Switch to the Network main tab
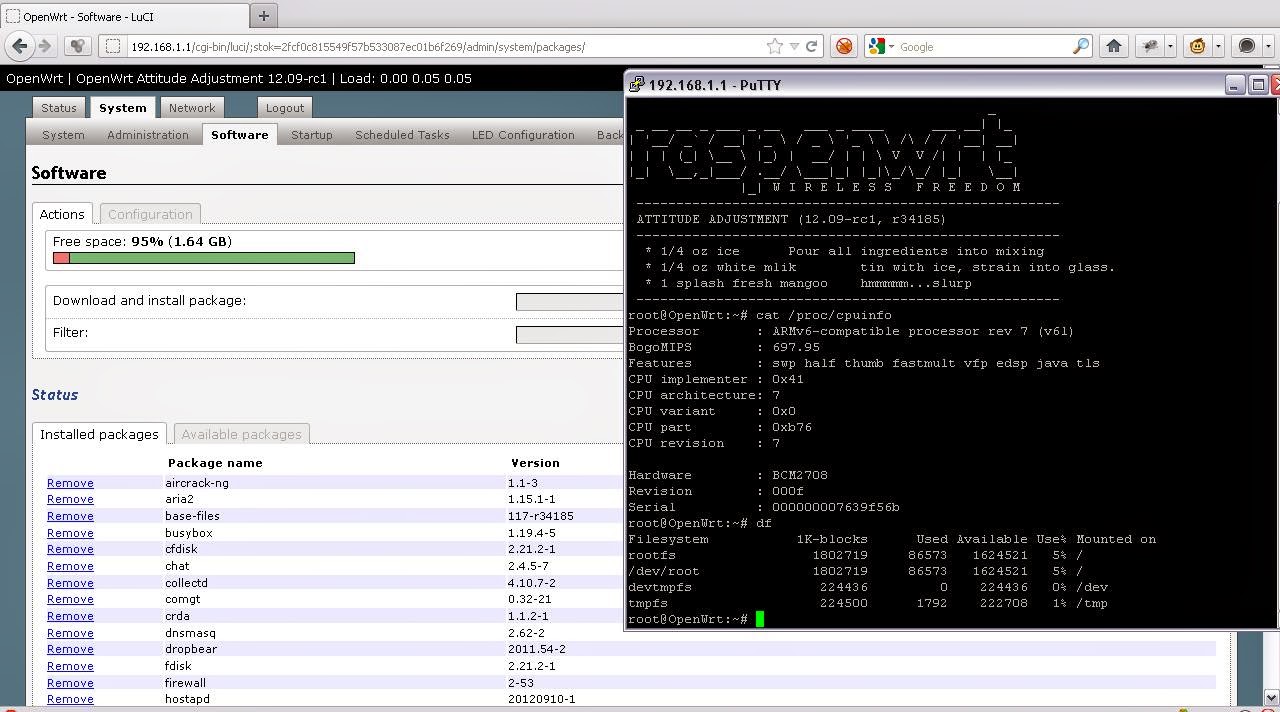The height and width of the screenshot is (712, 1280). pos(192,108)
